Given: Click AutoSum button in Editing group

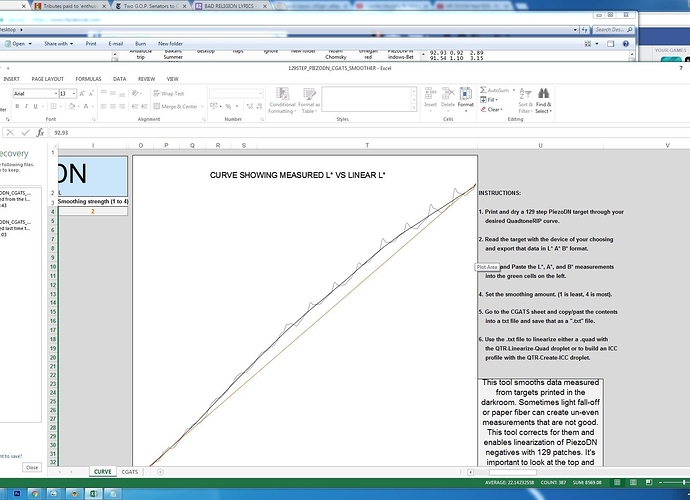Looking at the screenshot, I should tap(497, 90).
